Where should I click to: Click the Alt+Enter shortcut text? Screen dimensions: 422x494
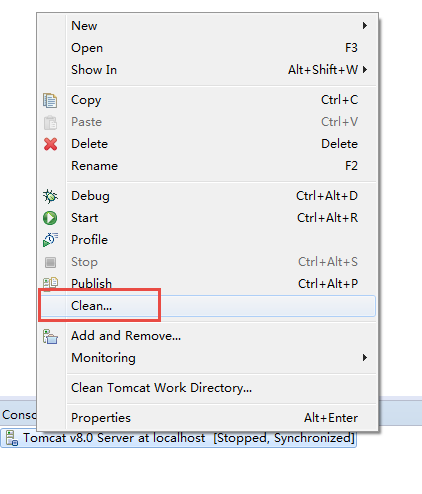pyautogui.click(x=331, y=418)
